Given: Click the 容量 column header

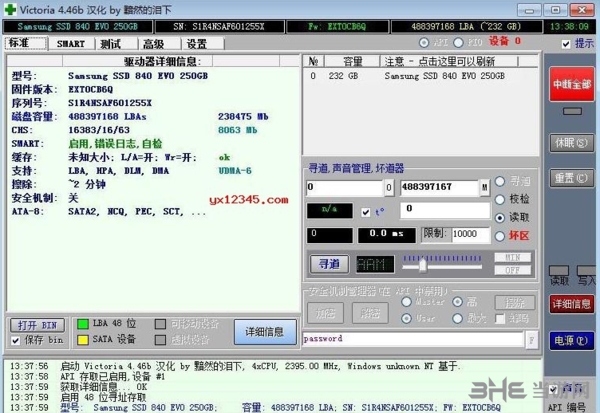Looking at the screenshot, I should click(352, 61).
